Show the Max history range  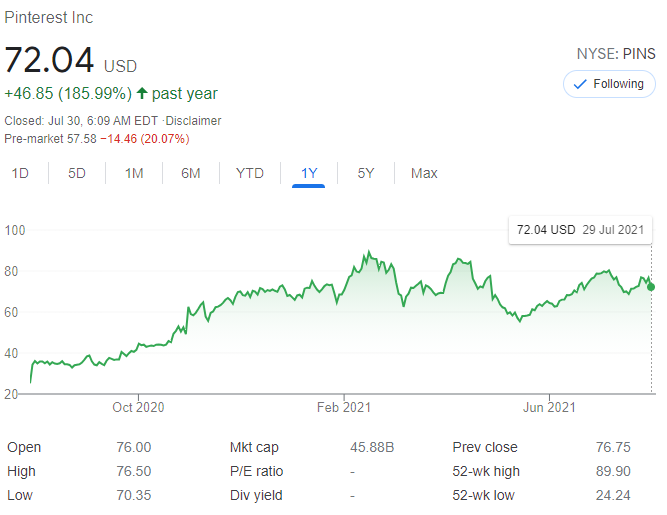coord(424,173)
